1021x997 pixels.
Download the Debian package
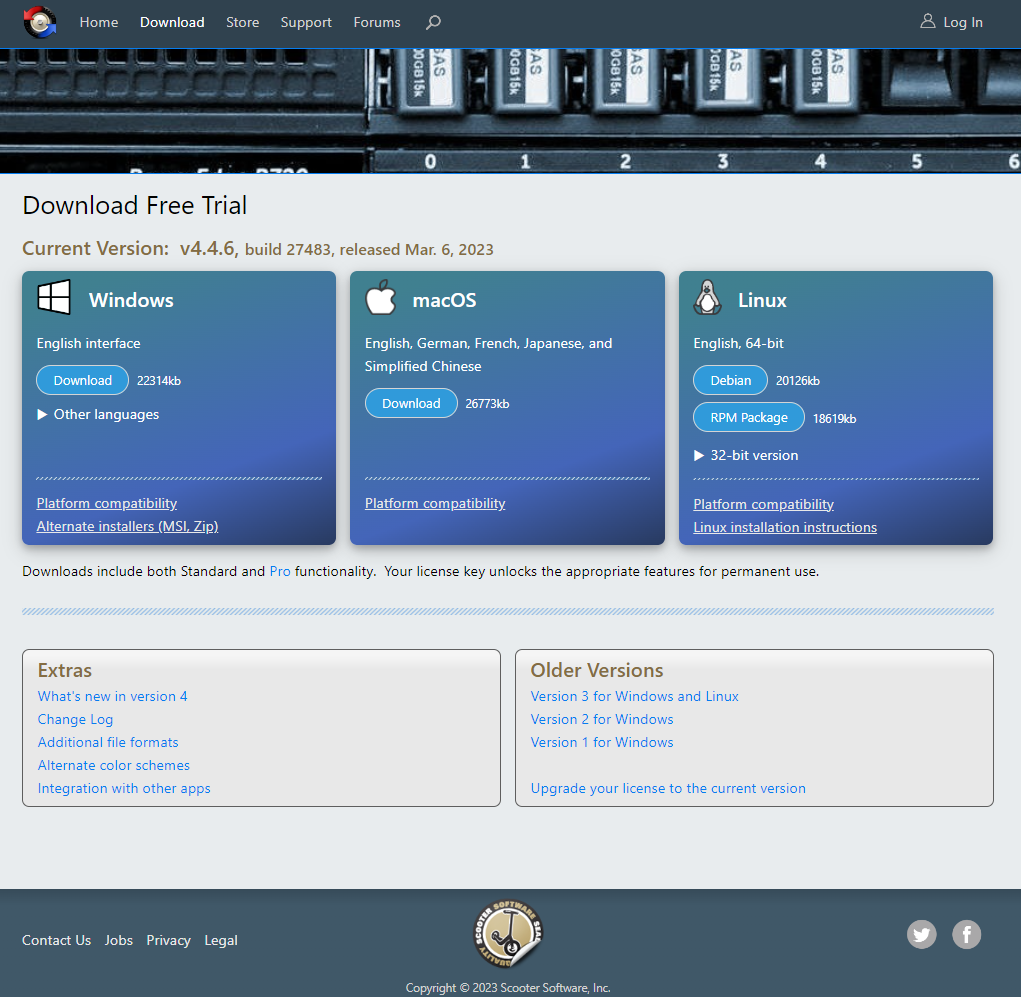click(x=731, y=380)
